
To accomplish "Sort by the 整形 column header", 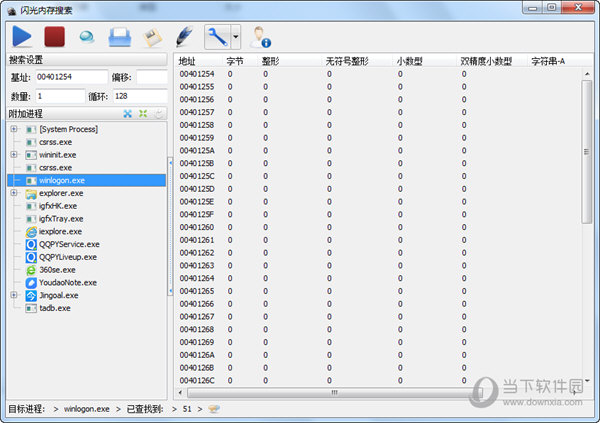I will pyautogui.click(x=290, y=61).
